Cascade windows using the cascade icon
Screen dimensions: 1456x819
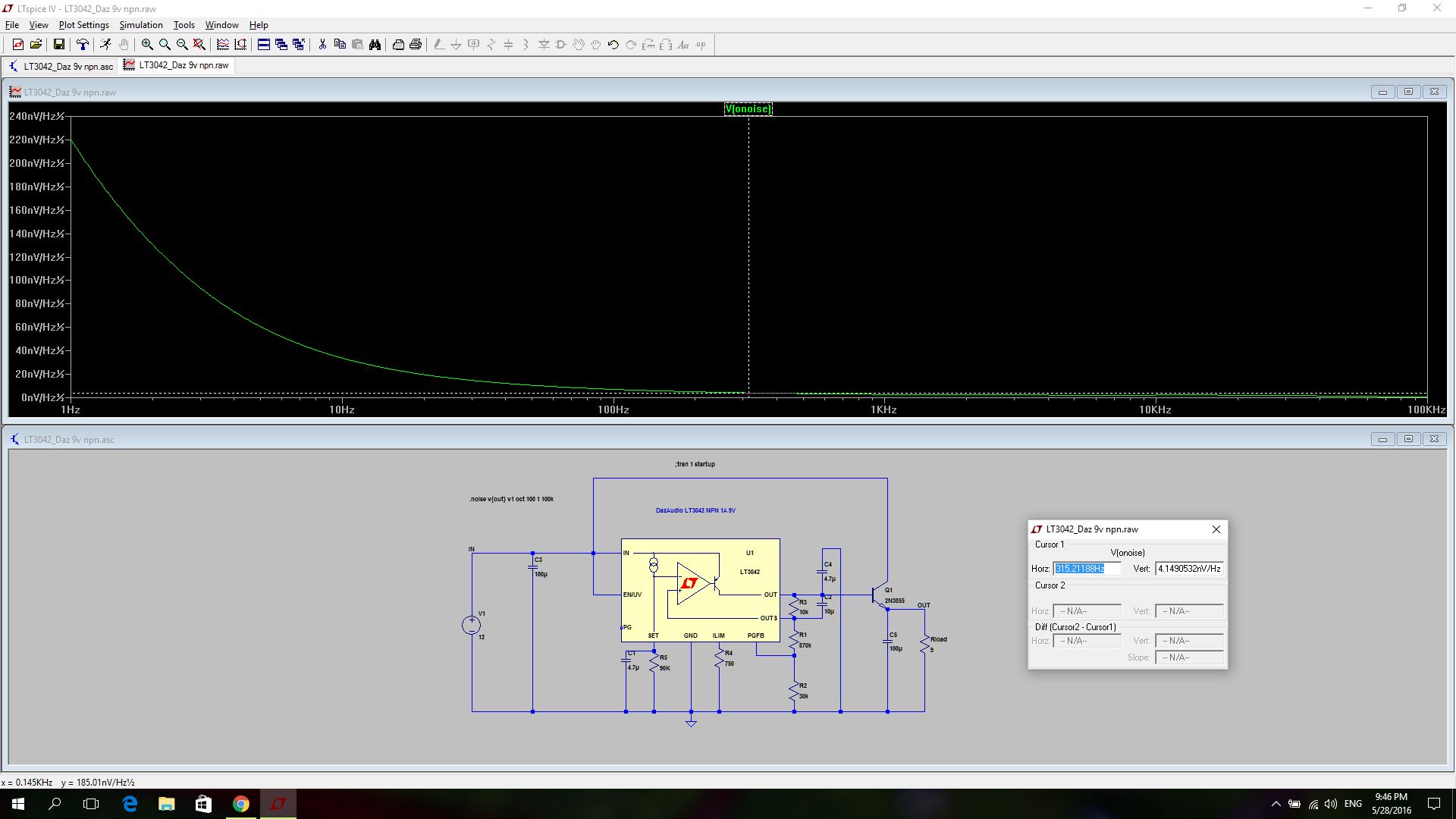point(281,45)
